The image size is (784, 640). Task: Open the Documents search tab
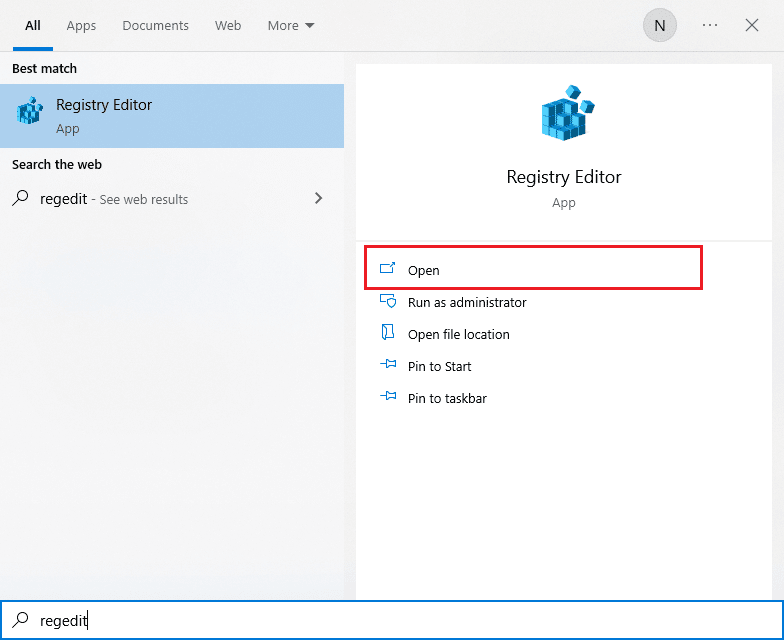point(156,26)
